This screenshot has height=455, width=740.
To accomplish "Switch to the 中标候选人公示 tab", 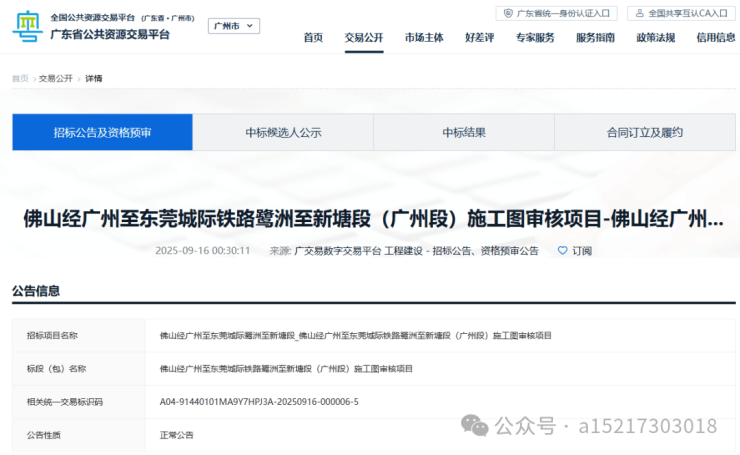I will click(283, 132).
